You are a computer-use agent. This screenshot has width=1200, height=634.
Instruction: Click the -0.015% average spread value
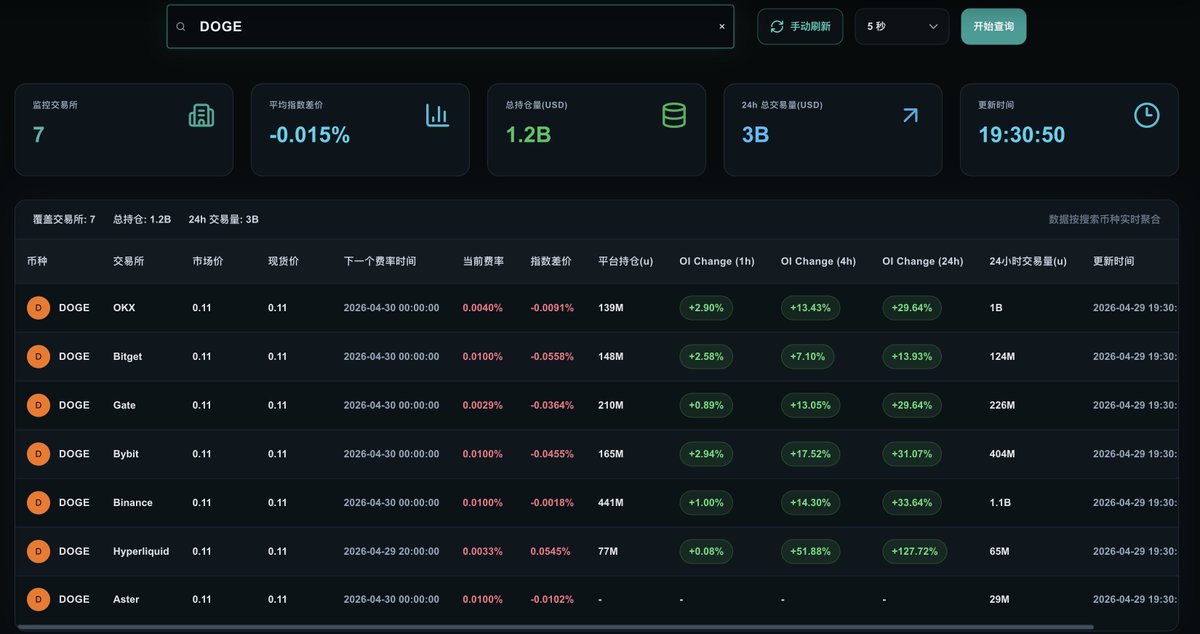(x=310, y=135)
